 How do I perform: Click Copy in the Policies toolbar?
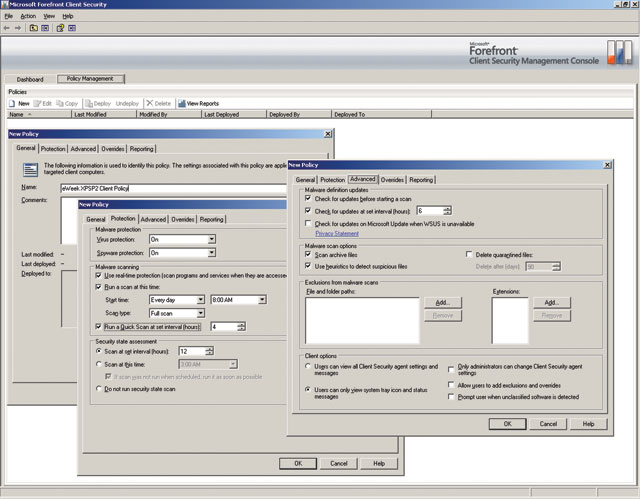[67, 104]
